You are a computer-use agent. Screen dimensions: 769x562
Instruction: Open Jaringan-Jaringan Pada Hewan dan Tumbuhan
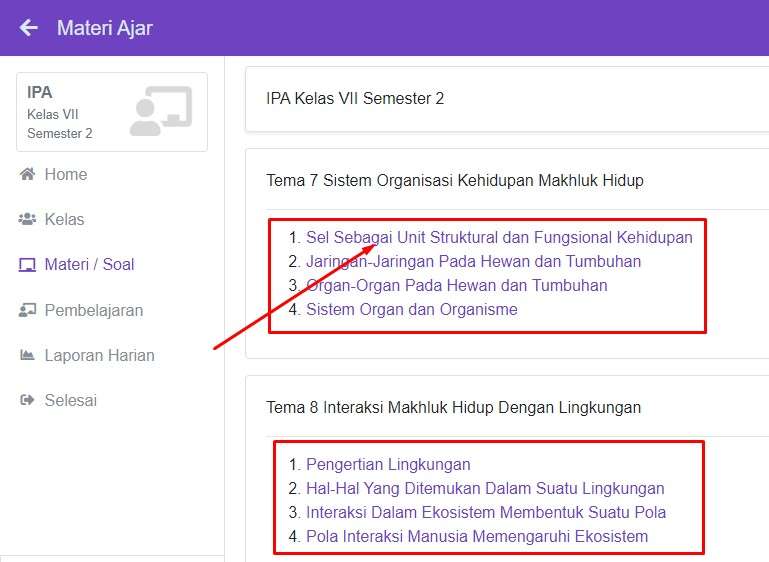pyautogui.click(x=473, y=262)
